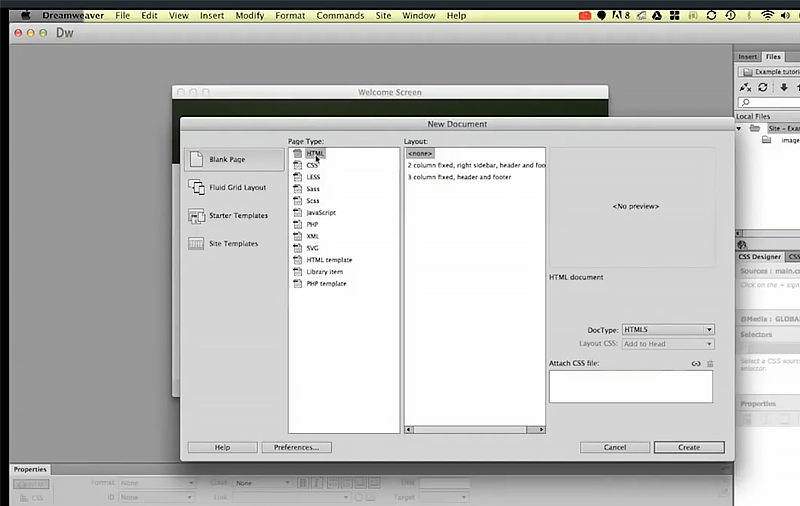Screen dimensions: 800x506
Task: Switch to the Insert panel tab
Action: (747, 57)
